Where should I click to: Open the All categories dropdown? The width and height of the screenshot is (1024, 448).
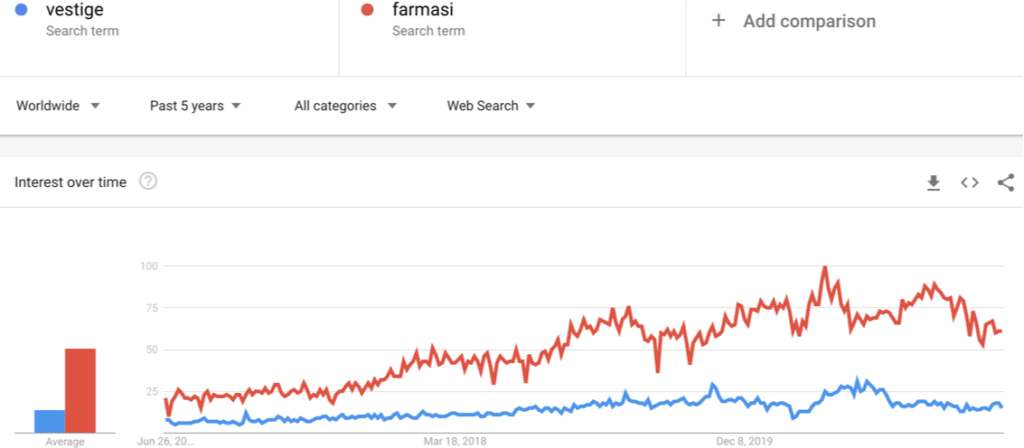[x=345, y=106]
